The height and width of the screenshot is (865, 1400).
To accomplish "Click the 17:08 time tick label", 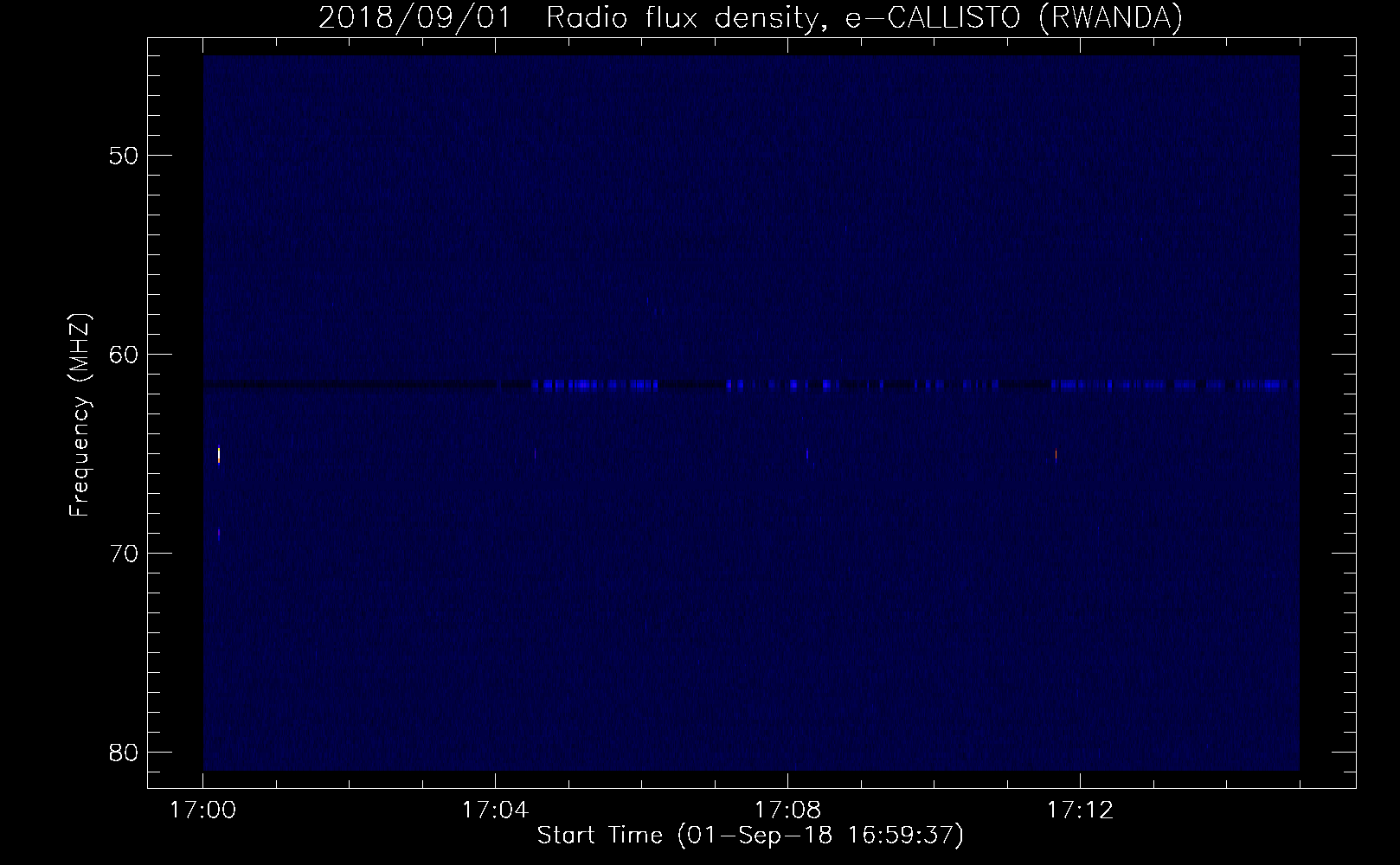I will [x=787, y=811].
